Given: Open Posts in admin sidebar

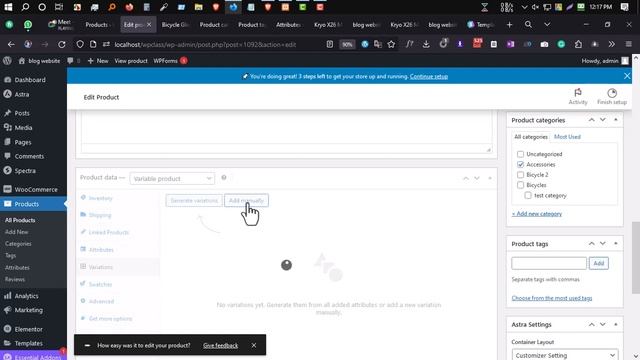Looking at the screenshot, I should coord(22,113).
